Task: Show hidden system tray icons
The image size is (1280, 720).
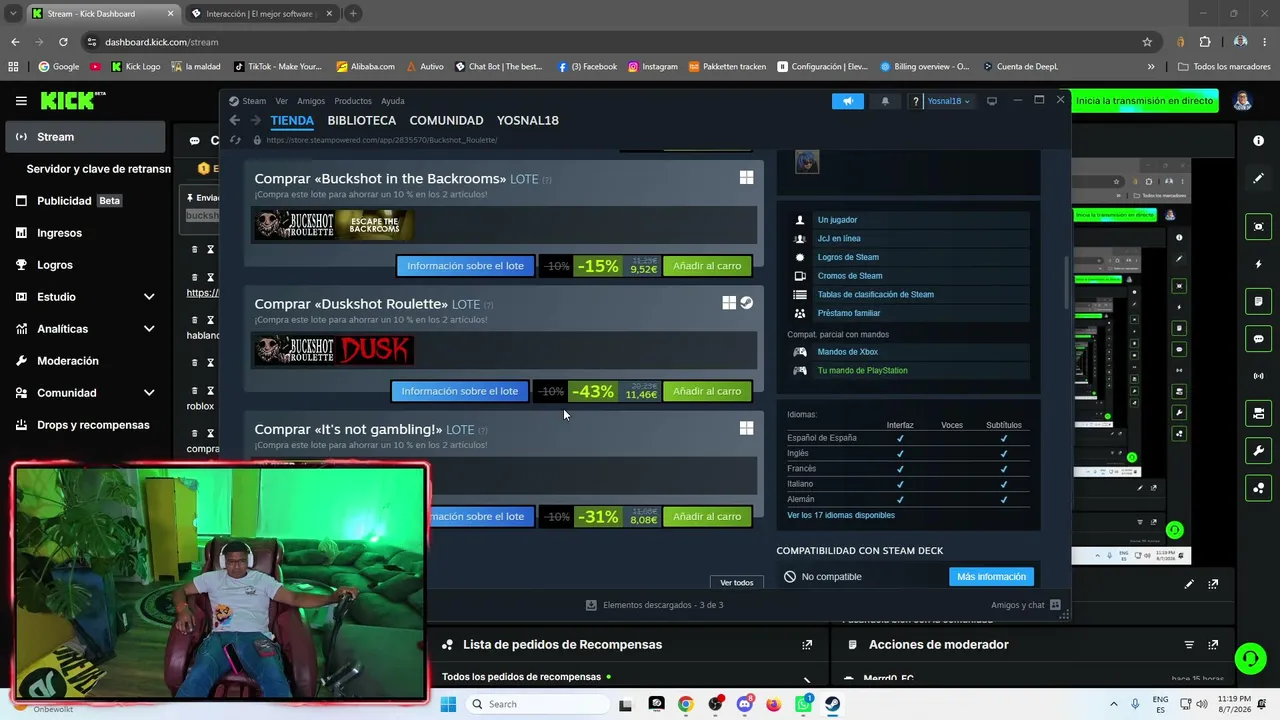Action: click(x=1114, y=704)
